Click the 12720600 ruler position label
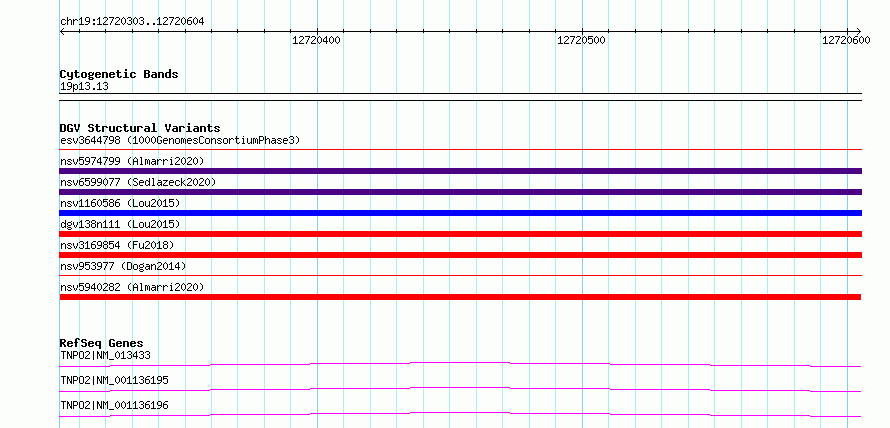 click(846, 40)
